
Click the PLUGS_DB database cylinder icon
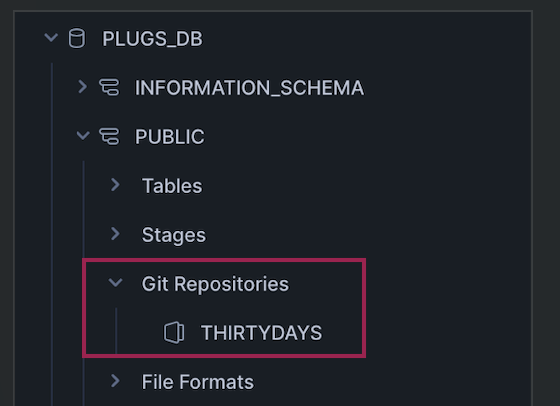pos(77,38)
